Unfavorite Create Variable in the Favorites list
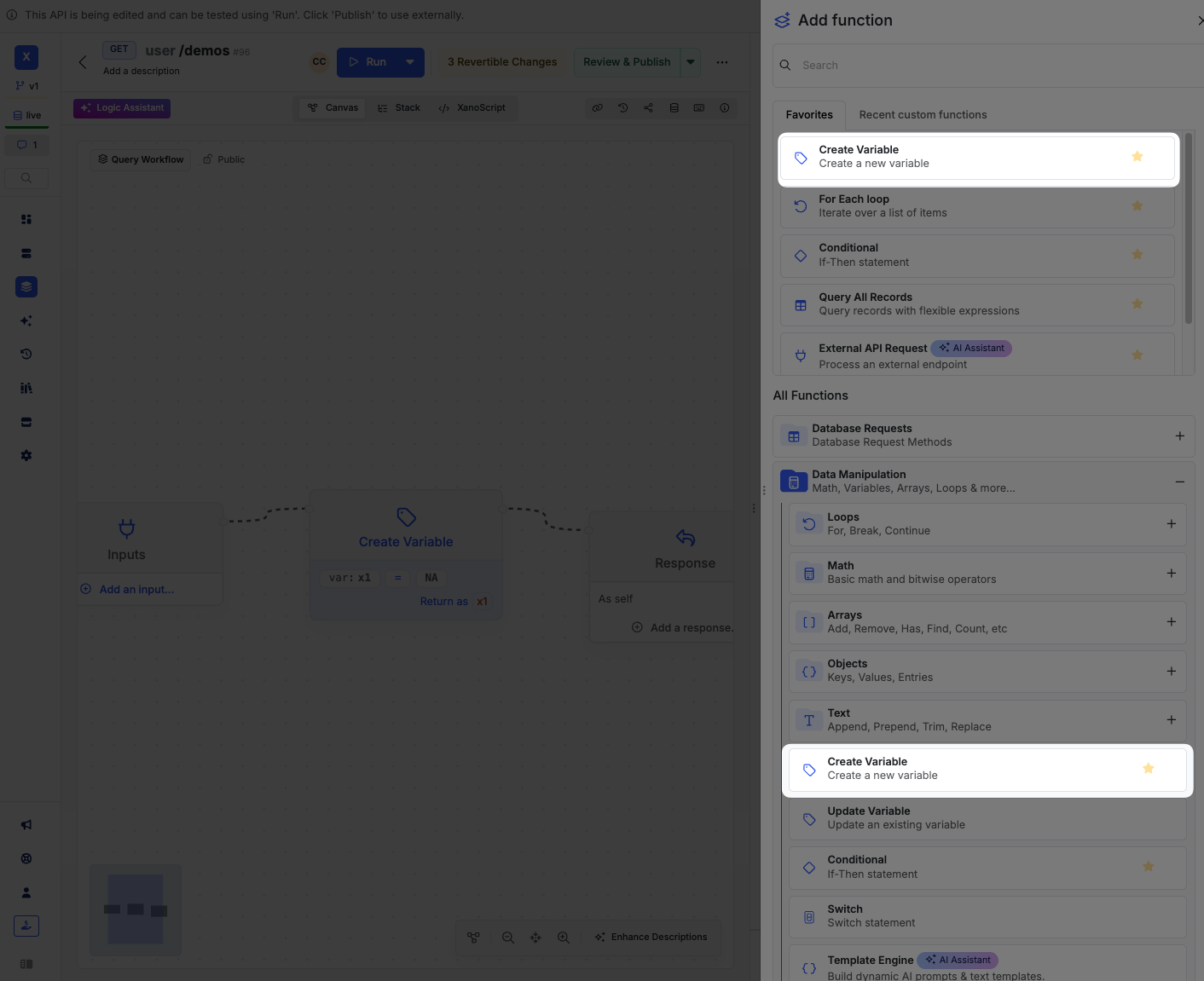This screenshot has height=981, width=1204. (1137, 157)
